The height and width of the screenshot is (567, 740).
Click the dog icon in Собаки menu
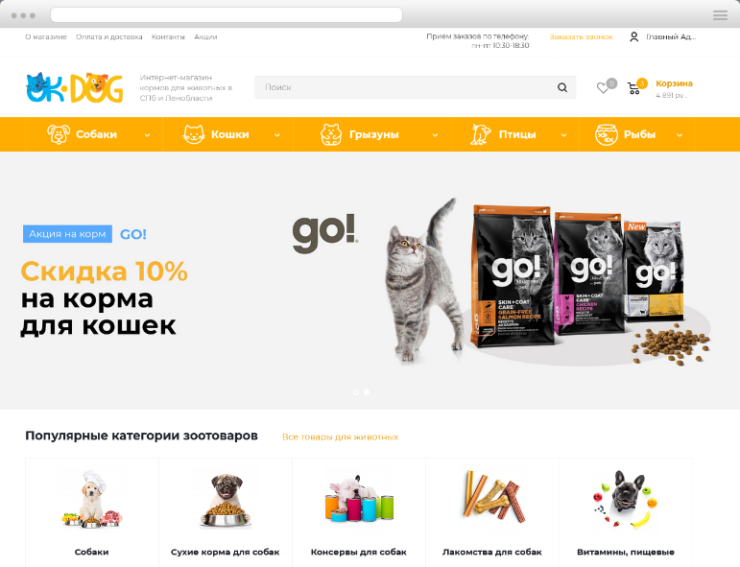pyautogui.click(x=59, y=134)
